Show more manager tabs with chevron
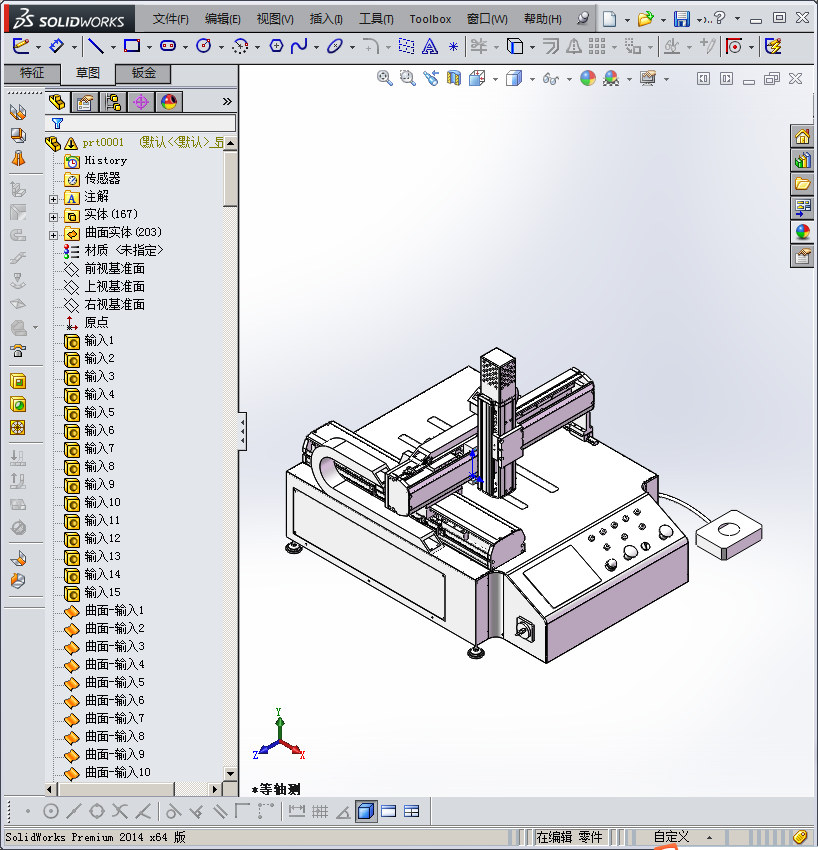This screenshot has height=850, width=818. coord(227,101)
